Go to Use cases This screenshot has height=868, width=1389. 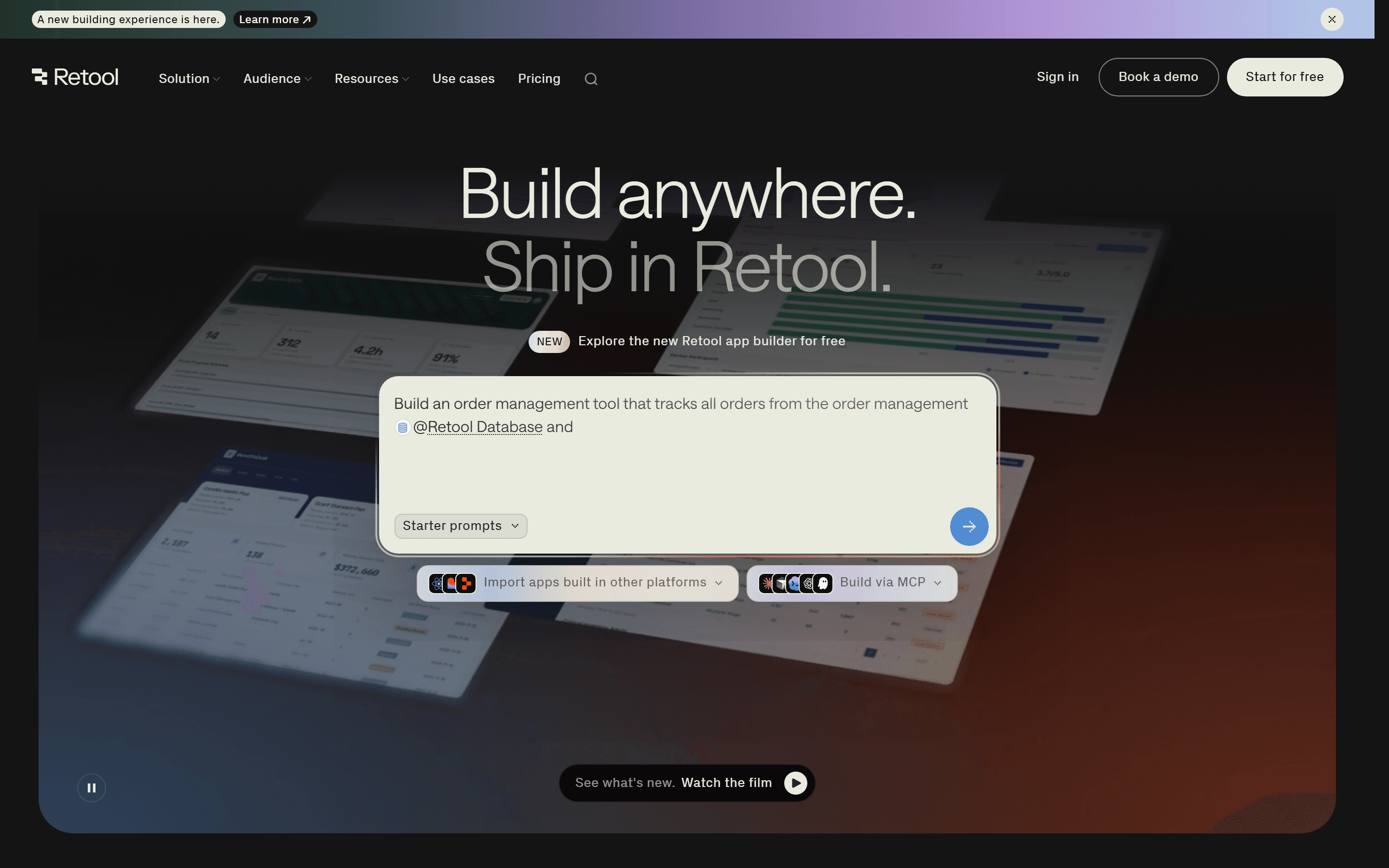[463, 79]
